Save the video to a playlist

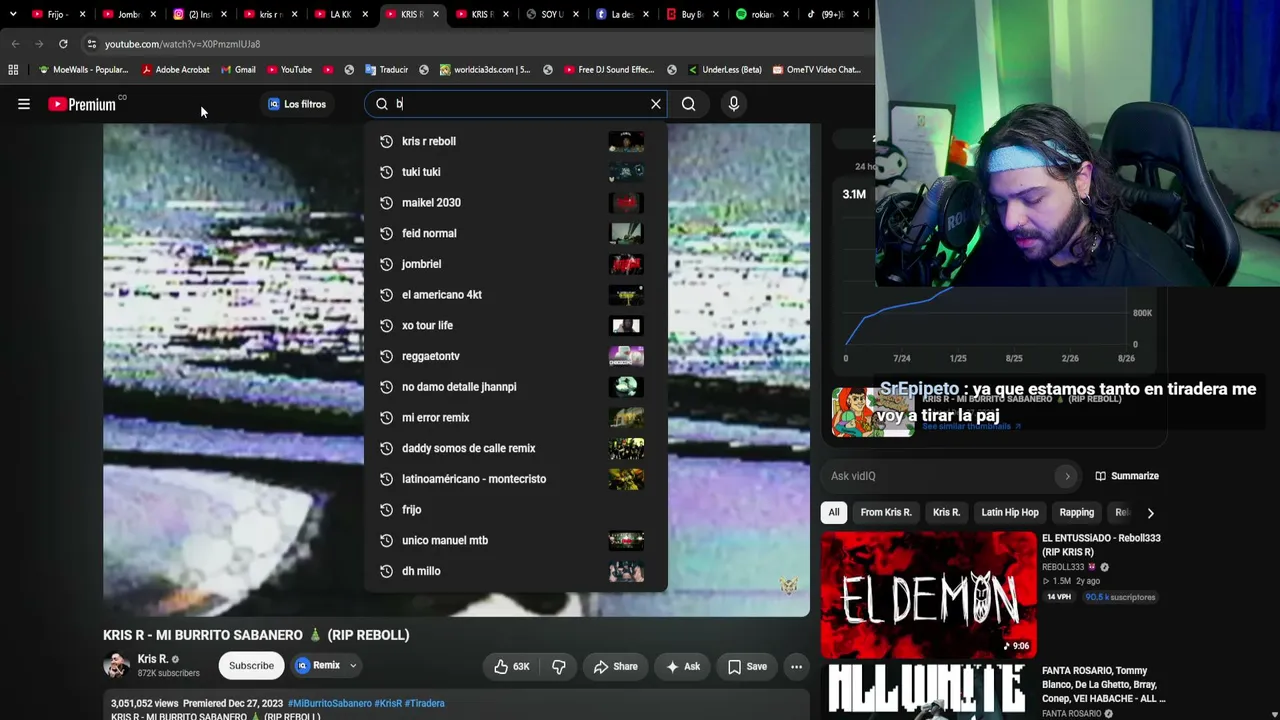point(747,666)
